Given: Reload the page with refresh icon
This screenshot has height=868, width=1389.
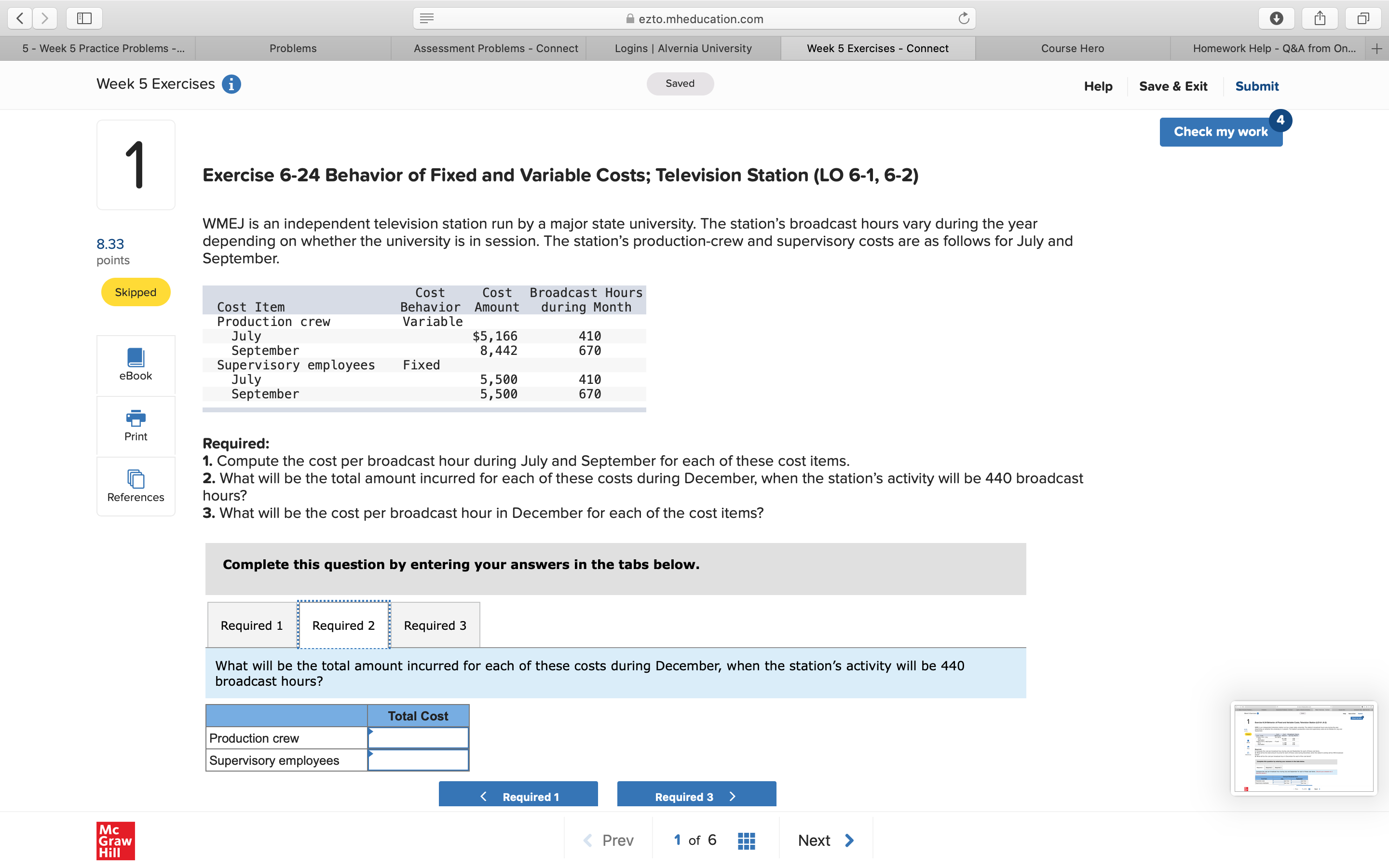Looking at the screenshot, I should click(964, 18).
